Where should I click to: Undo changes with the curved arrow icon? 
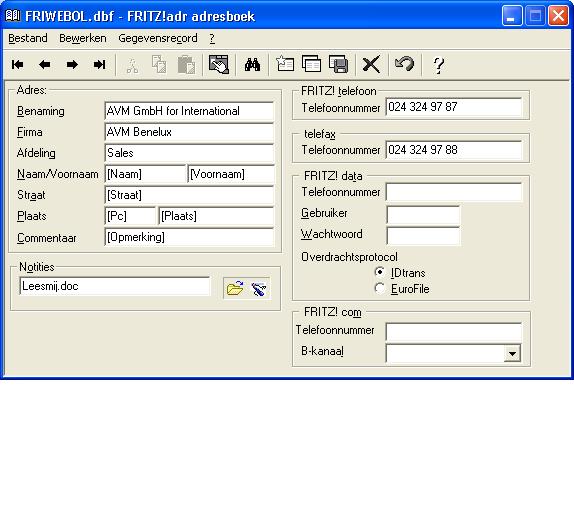click(x=404, y=64)
